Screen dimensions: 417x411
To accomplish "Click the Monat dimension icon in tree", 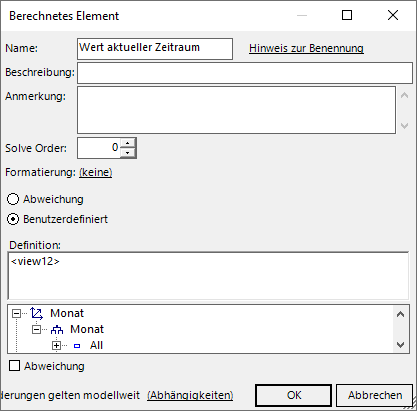I will (37, 313).
